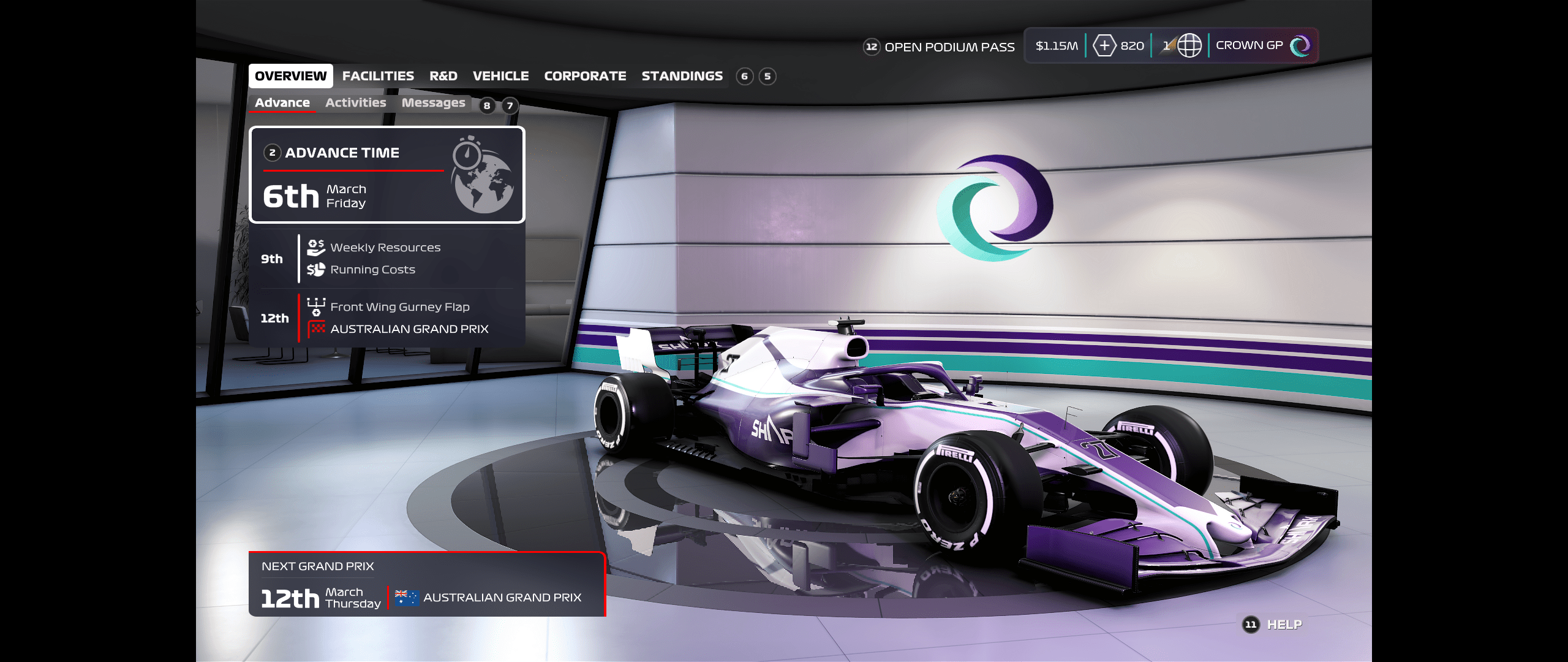Viewport: 1568px width, 662px height.
Task: Switch to the R&D tab
Action: click(443, 76)
